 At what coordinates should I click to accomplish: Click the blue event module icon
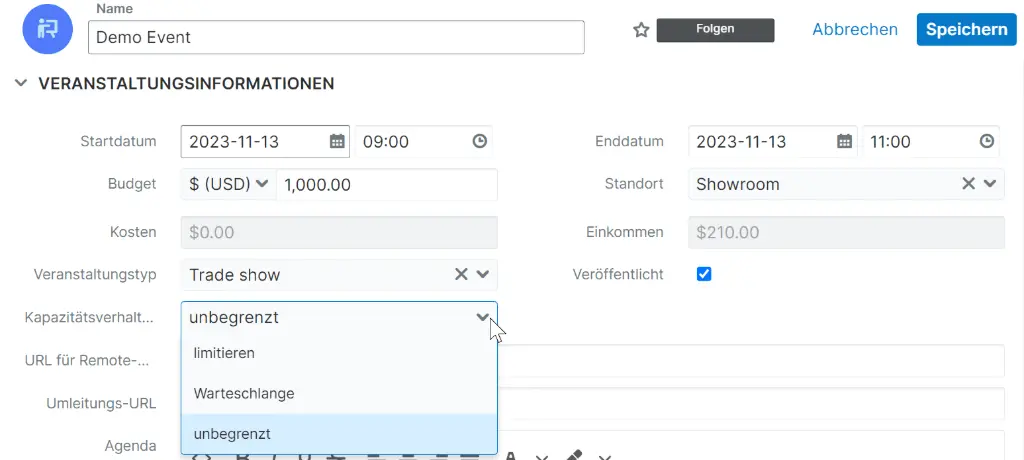pyautogui.click(x=48, y=28)
